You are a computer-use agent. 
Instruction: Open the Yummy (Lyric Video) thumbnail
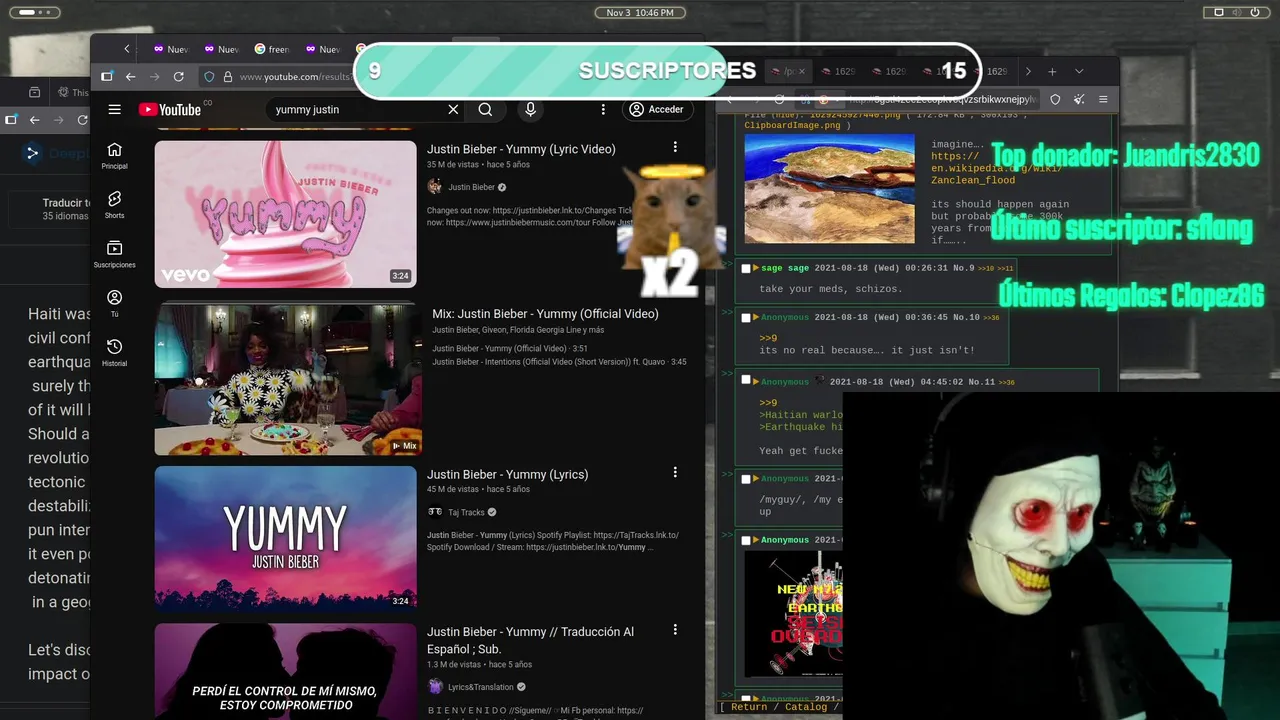point(285,214)
